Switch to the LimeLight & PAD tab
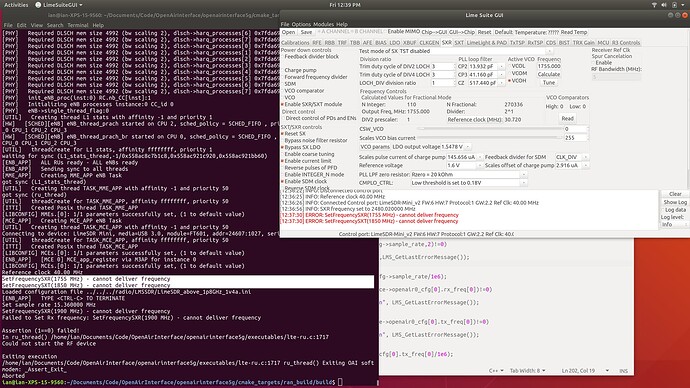690x388 pixels. pyautogui.click(x=487, y=43)
